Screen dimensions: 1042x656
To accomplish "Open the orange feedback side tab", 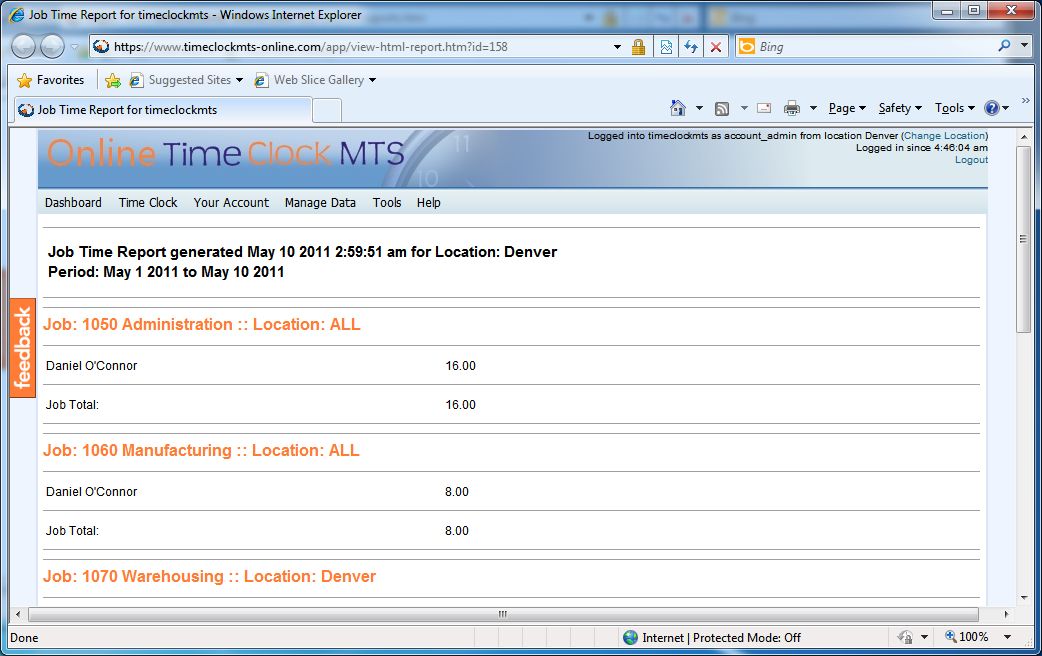I will pyautogui.click(x=23, y=348).
